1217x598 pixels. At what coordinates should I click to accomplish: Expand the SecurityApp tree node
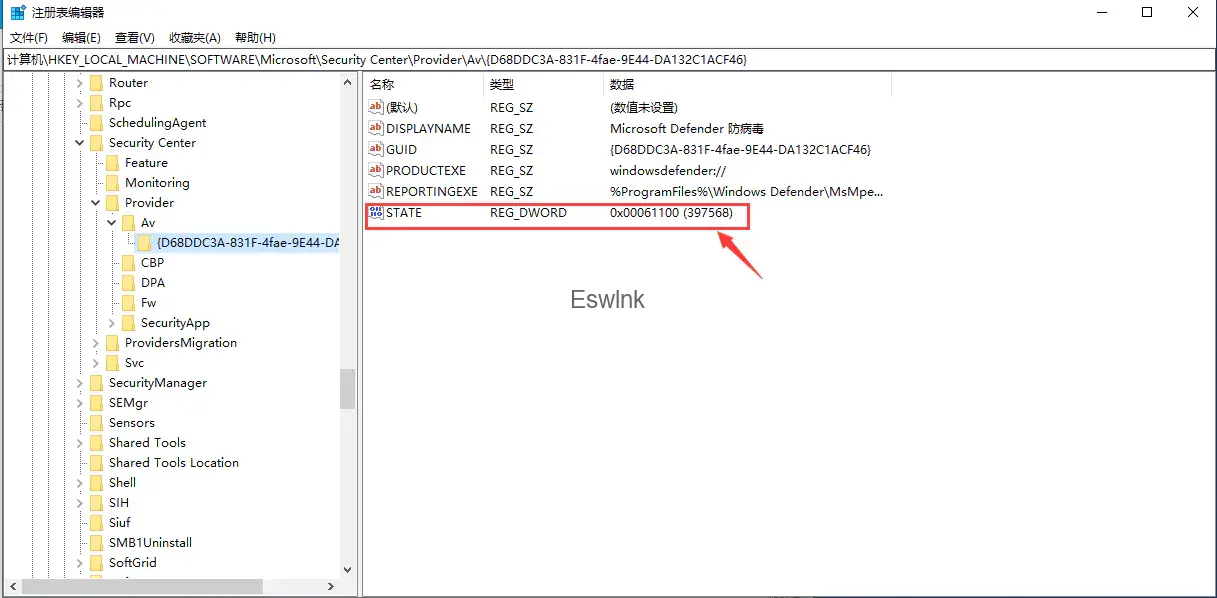coord(112,323)
